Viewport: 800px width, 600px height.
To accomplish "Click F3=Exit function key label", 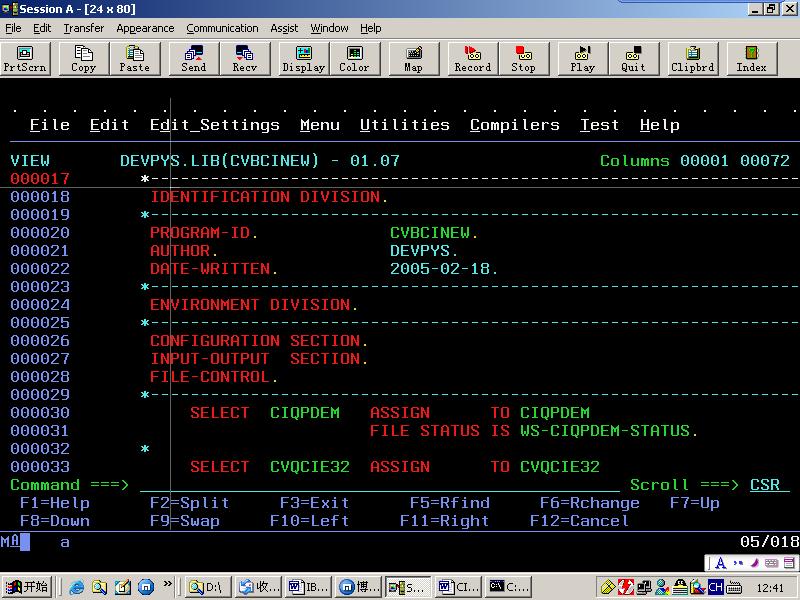I will click(314, 503).
